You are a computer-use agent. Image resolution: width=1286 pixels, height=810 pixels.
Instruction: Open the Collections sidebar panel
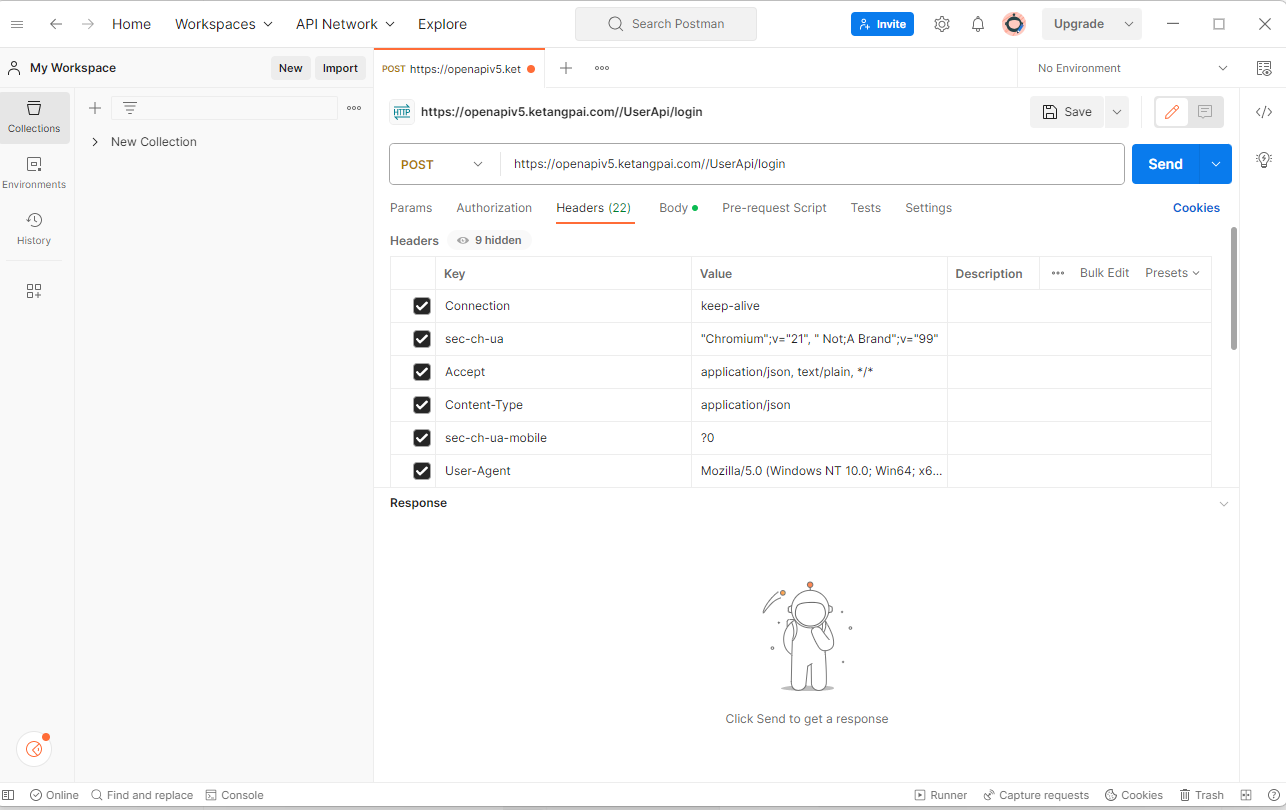[x=34, y=117]
